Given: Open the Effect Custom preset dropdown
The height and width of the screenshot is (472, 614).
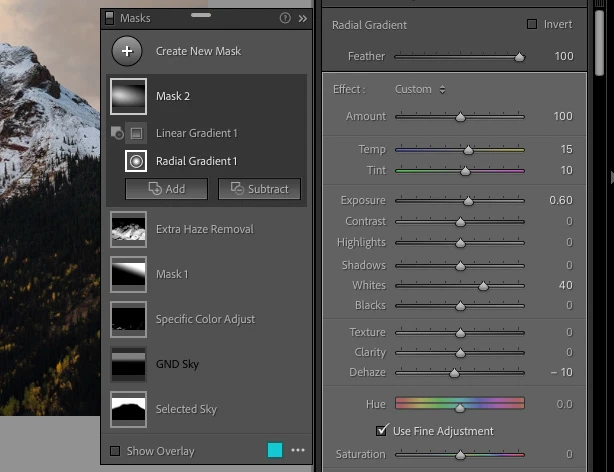Looking at the screenshot, I should point(420,90).
